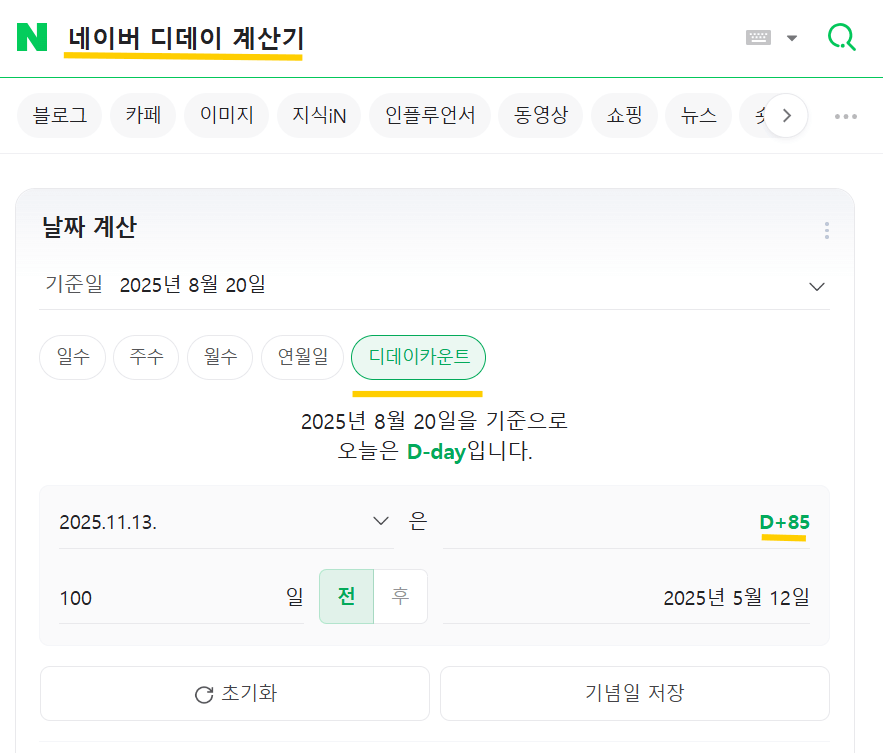Open the 쇼핑 tab
883x753 pixels.
624,115
